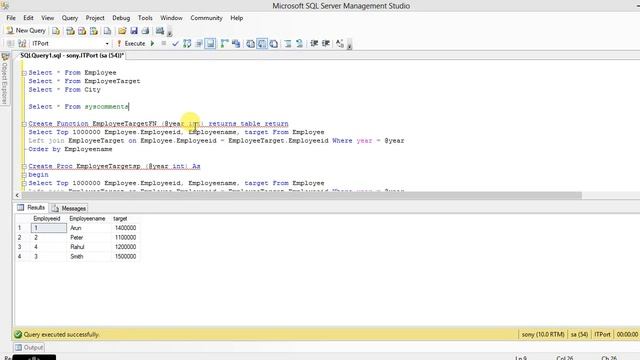The image size is (640, 360).
Task: Open an Analysis Services XMLA Query
Action: (x=94, y=31)
